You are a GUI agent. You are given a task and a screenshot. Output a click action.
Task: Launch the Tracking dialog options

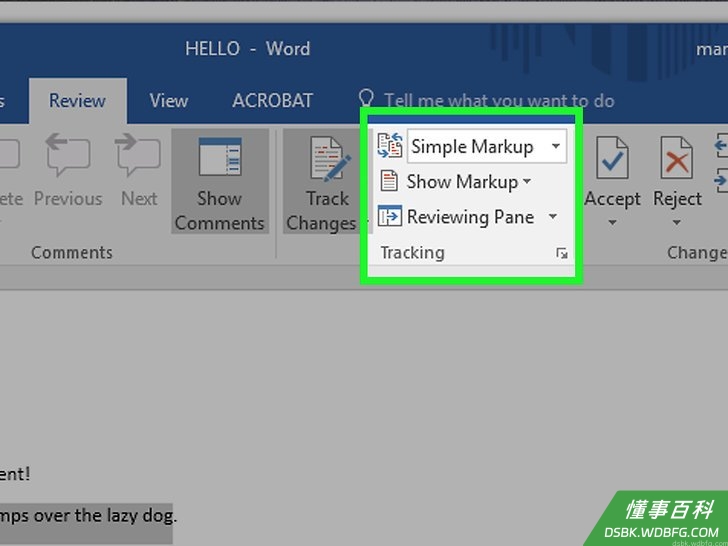click(x=562, y=254)
